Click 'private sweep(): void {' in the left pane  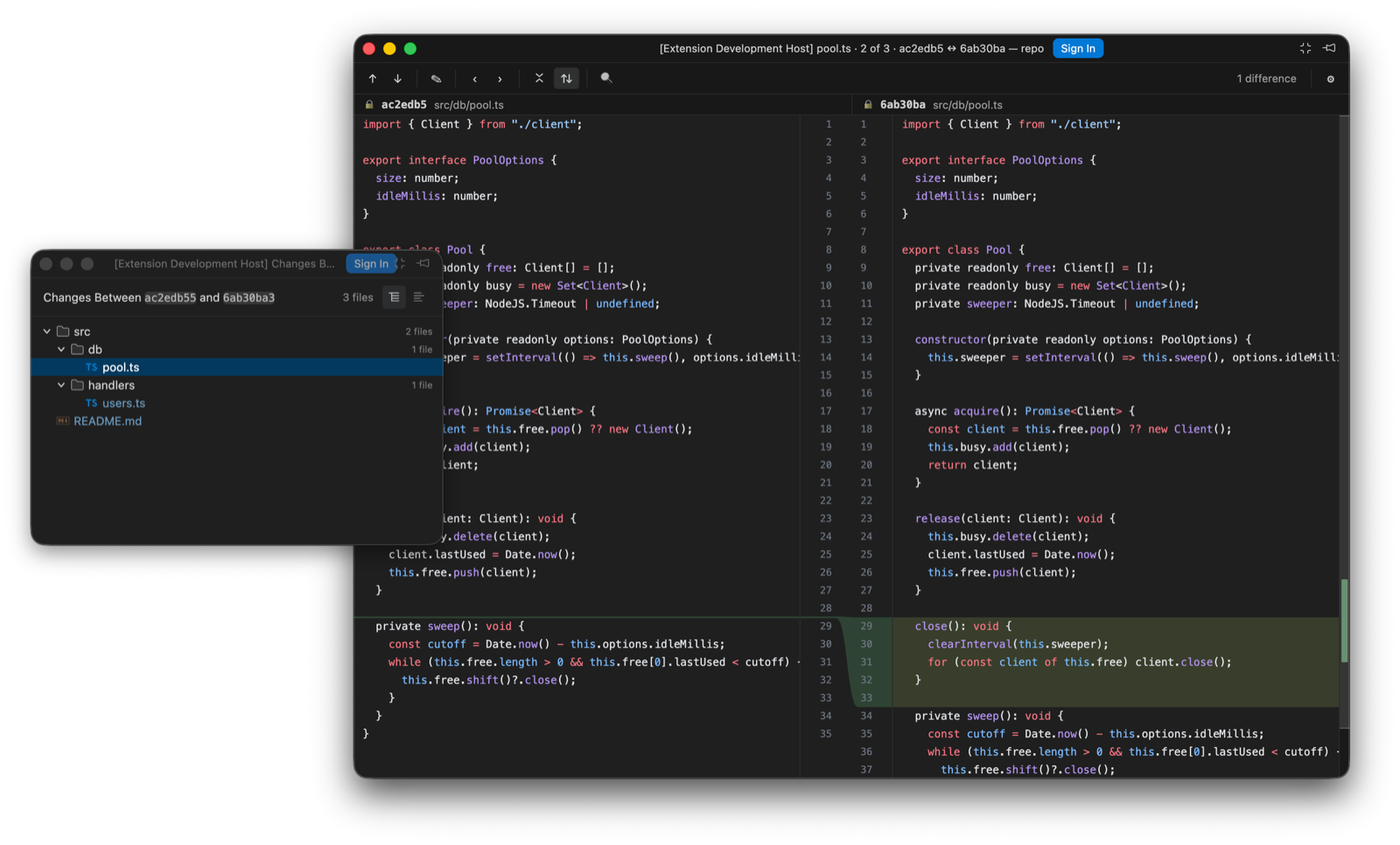(x=450, y=626)
